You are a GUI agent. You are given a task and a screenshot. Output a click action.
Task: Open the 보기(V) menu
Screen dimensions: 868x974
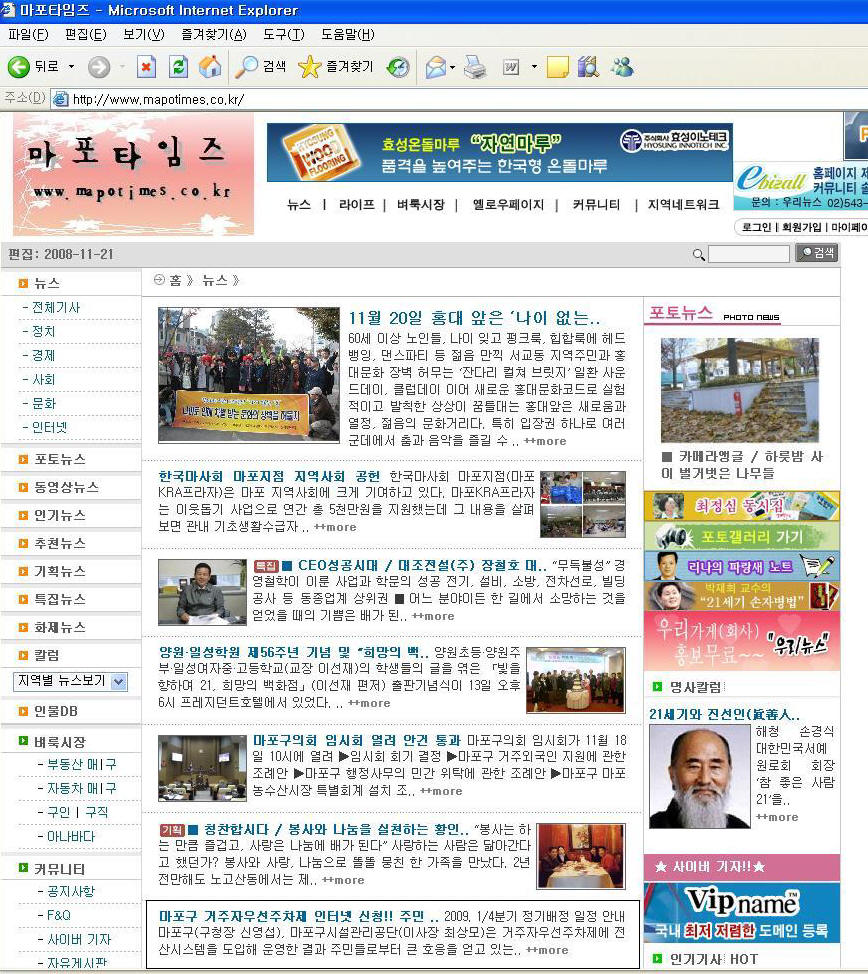pos(143,35)
